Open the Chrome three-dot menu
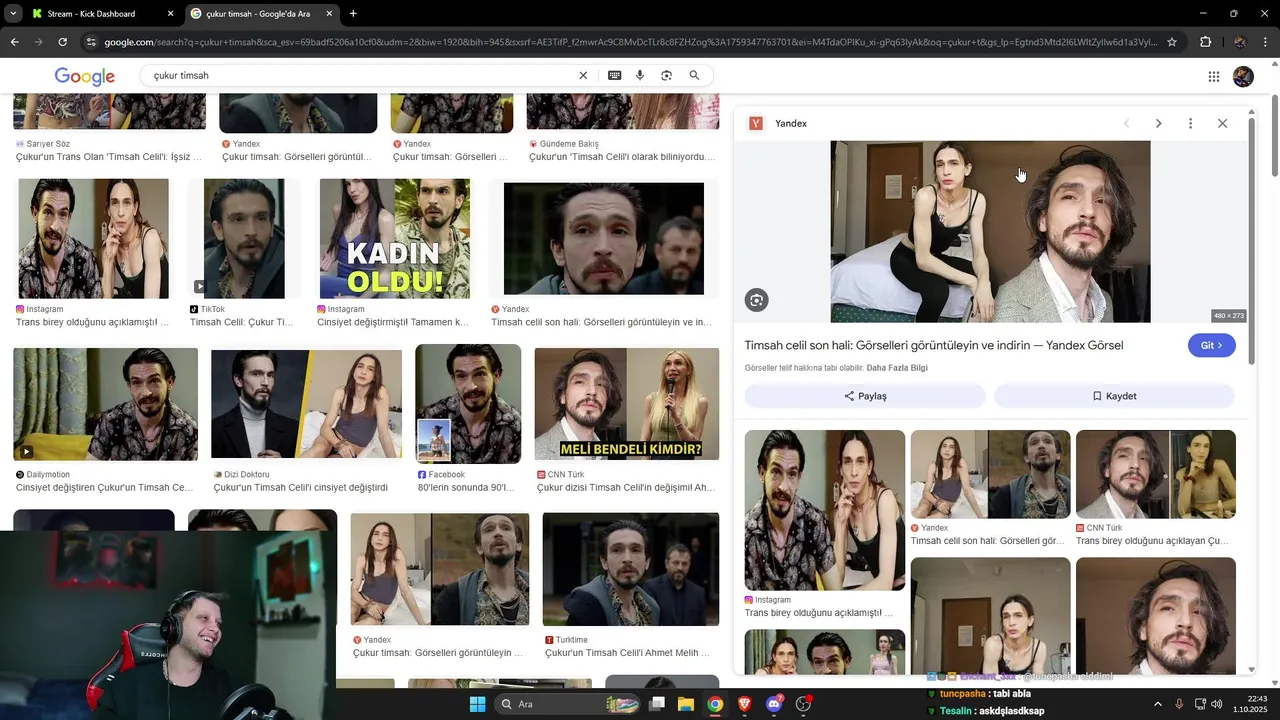 pyautogui.click(x=1266, y=42)
